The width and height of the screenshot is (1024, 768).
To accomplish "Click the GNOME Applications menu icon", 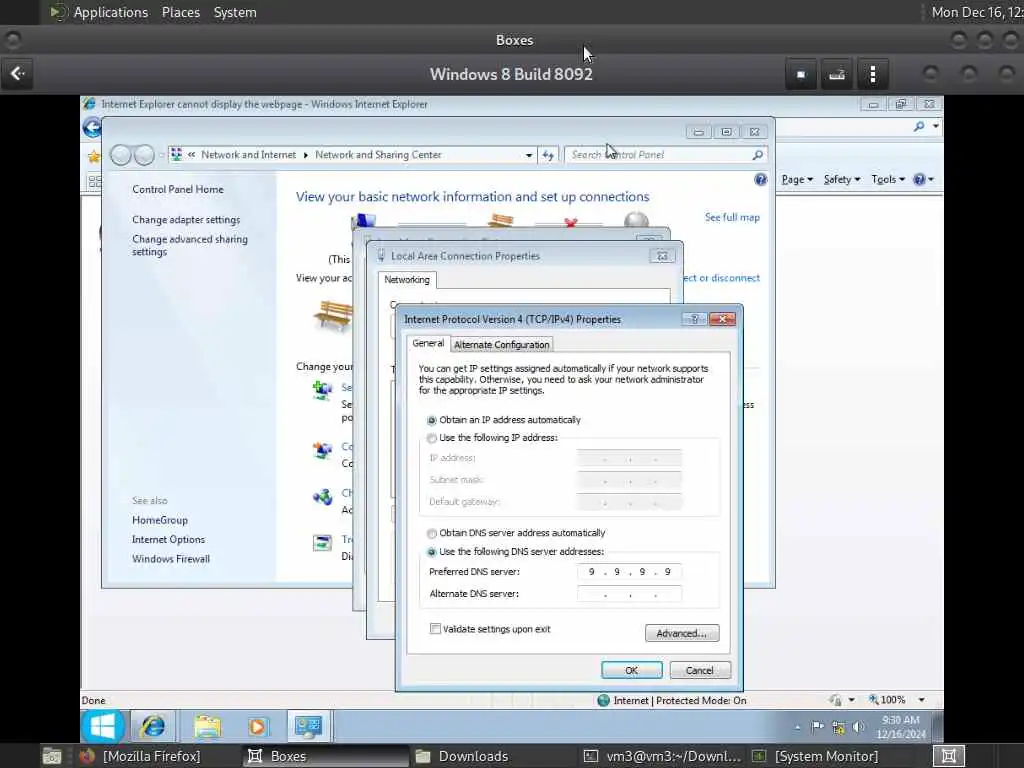I will coord(59,12).
